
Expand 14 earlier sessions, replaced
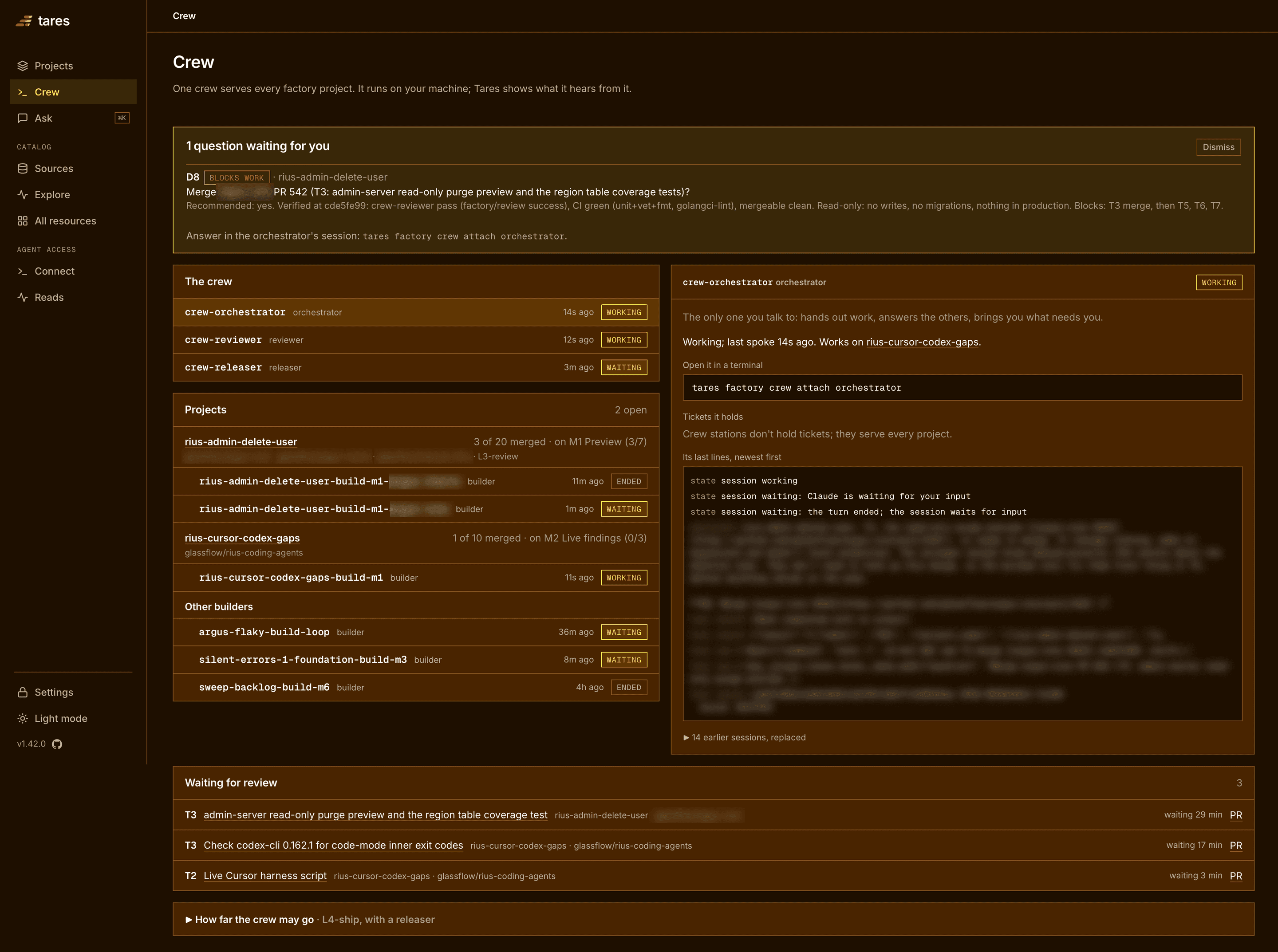(744, 738)
